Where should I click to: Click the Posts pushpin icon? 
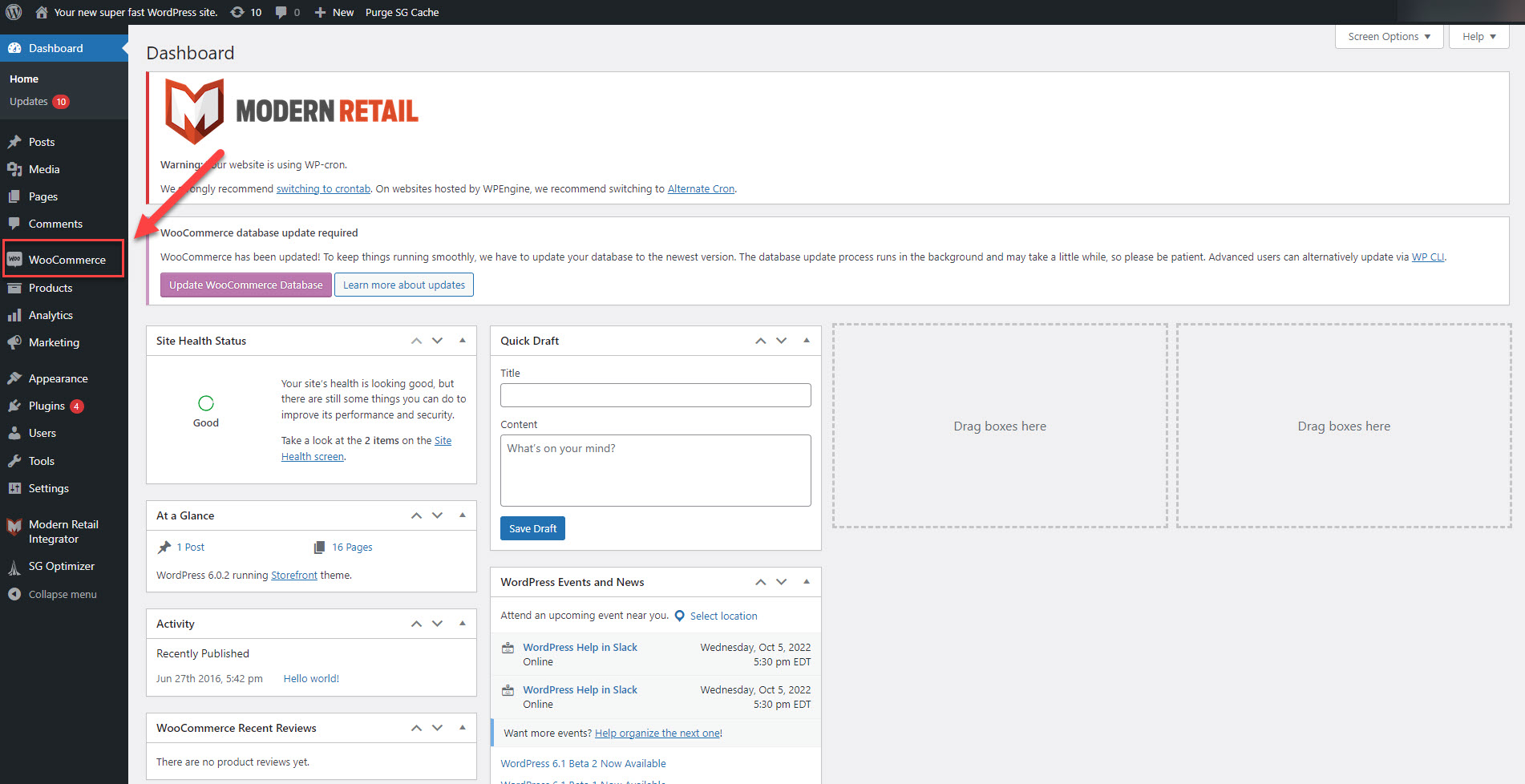click(x=14, y=142)
